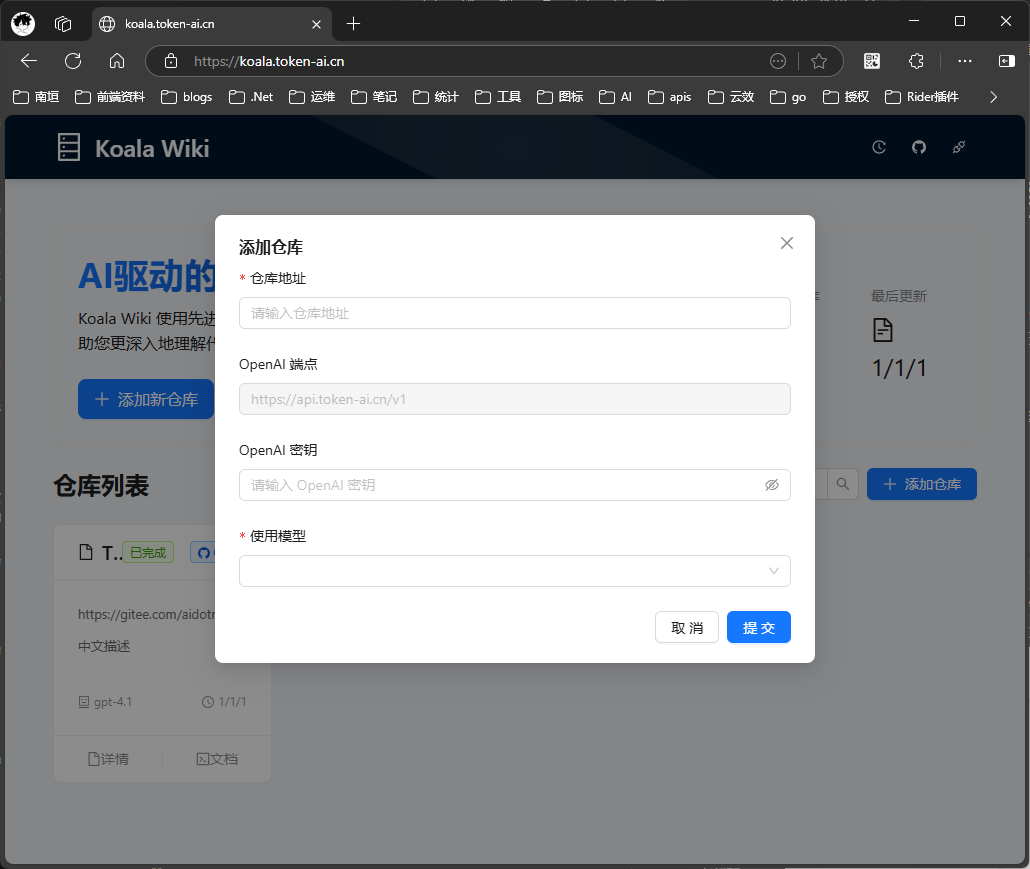Image resolution: width=1030 pixels, height=869 pixels.
Task: Open browser extensions puzzle icon
Action: [916, 61]
